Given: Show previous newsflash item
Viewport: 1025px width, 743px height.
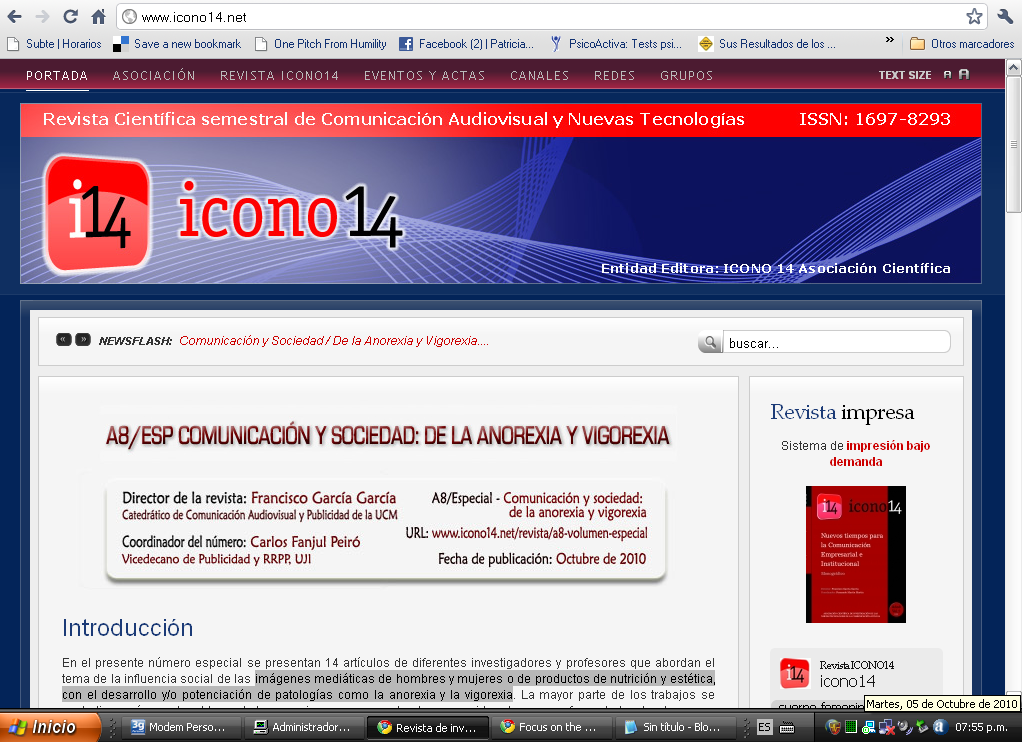Looking at the screenshot, I should click(x=63, y=339).
